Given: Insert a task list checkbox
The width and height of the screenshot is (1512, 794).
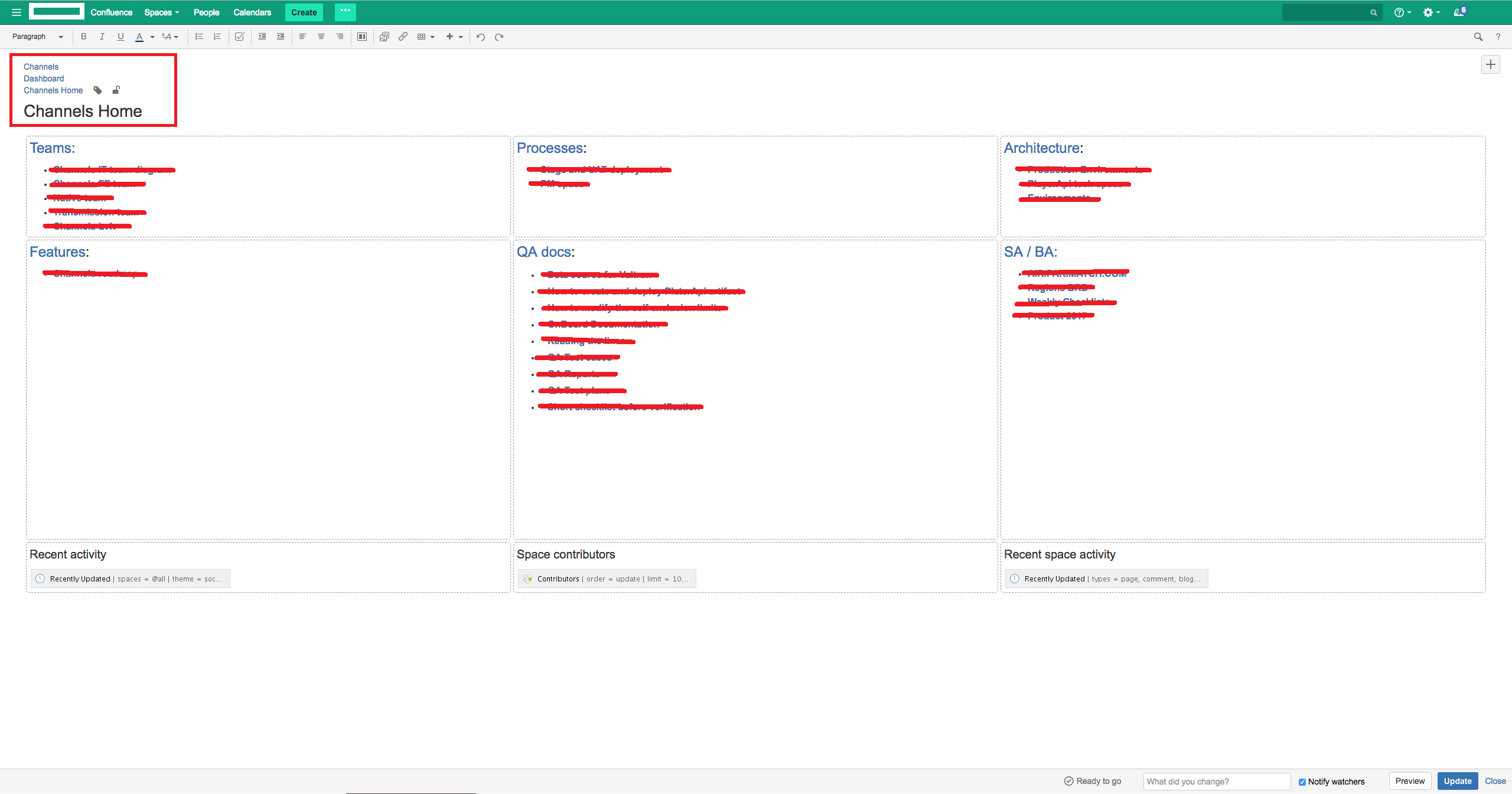Looking at the screenshot, I should [x=239, y=37].
